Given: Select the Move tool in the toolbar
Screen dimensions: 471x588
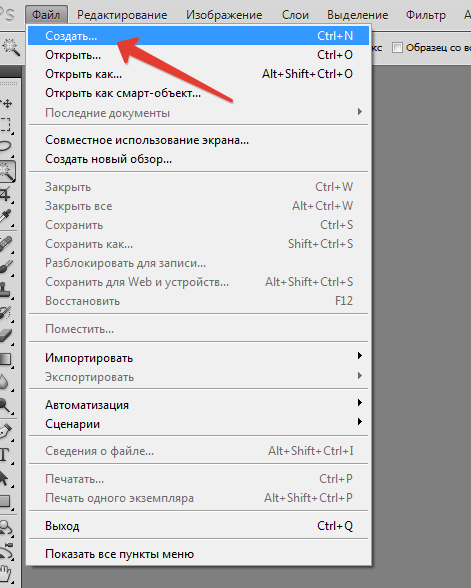Looking at the screenshot, I should pyautogui.click(x=6, y=103).
